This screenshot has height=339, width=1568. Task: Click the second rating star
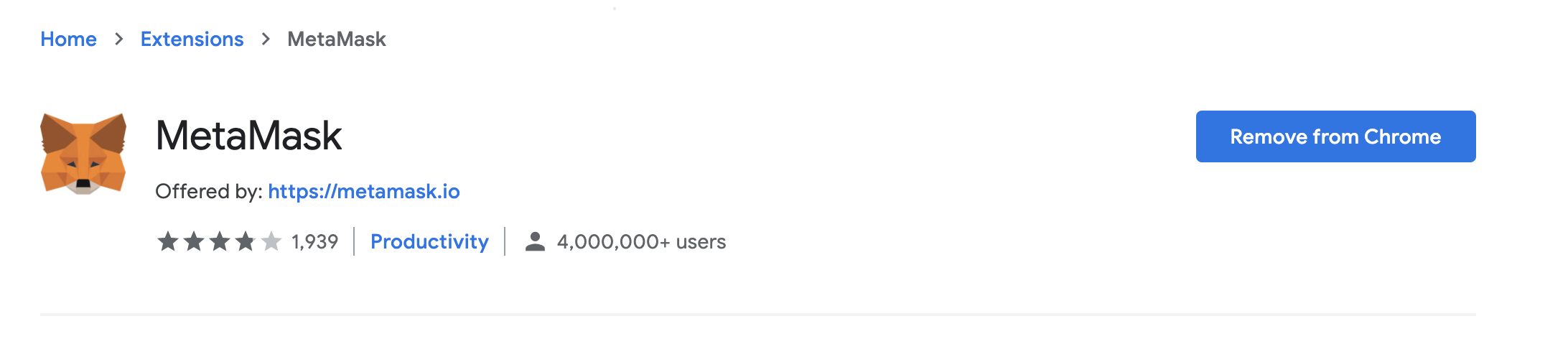194,241
